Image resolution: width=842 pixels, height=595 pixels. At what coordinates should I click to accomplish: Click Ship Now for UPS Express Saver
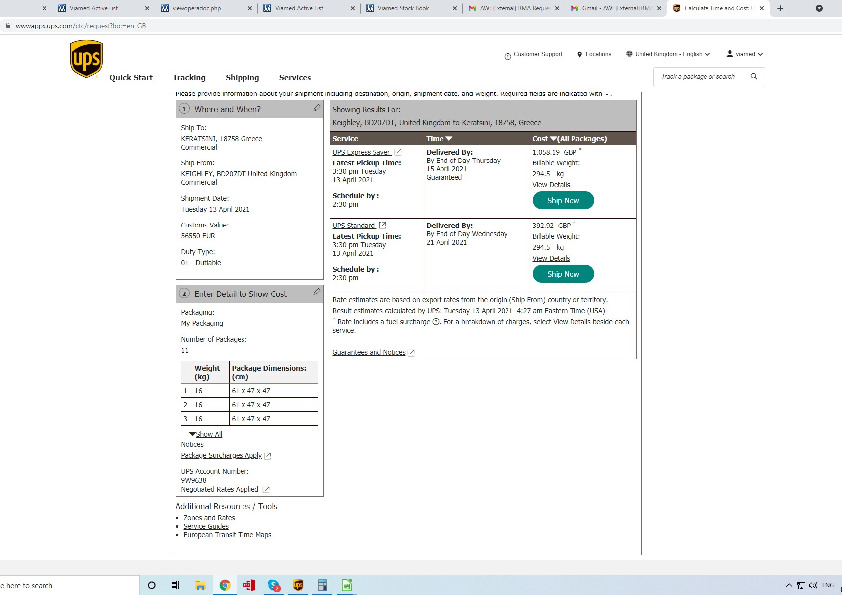563,200
